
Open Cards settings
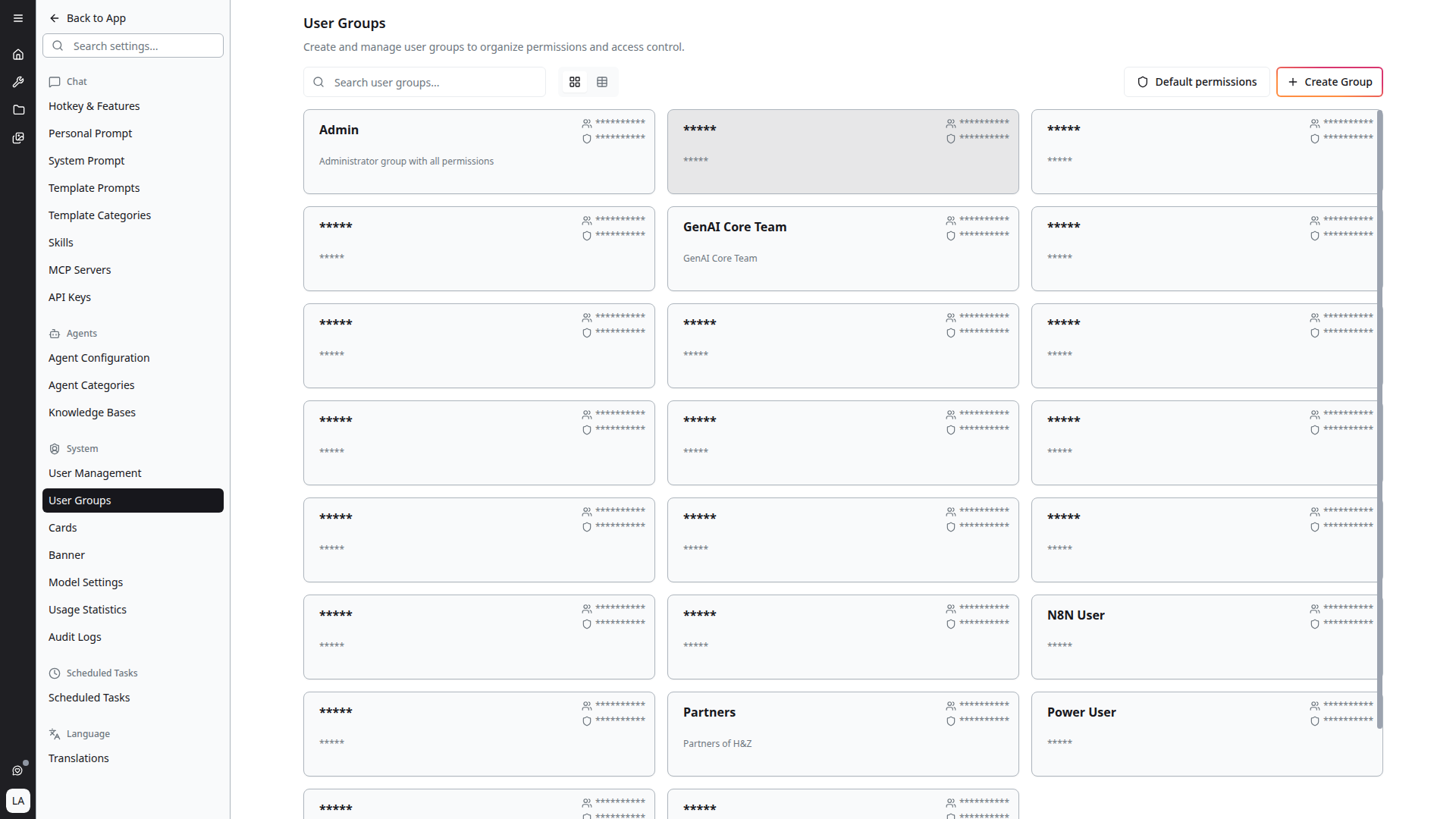pyautogui.click(x=133, y=528)
